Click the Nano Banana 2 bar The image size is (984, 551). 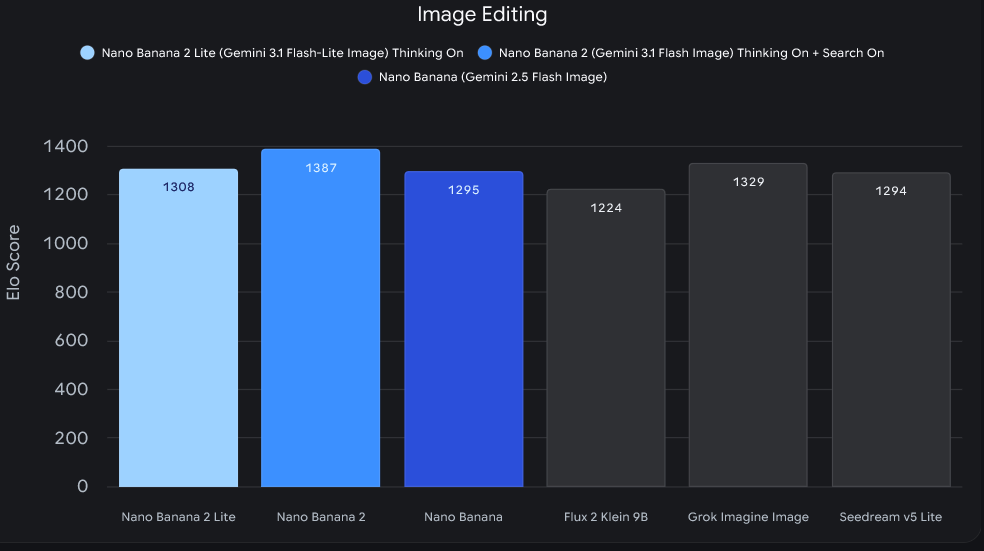(321, 318)
